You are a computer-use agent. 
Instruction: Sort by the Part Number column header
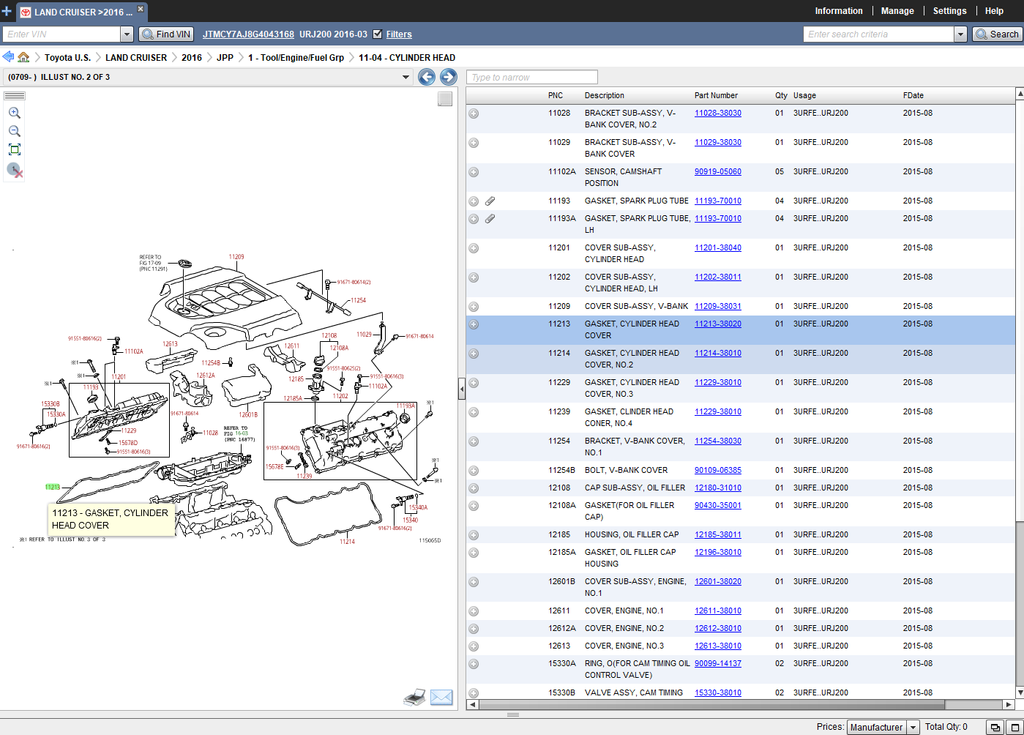tap(716, 95)
